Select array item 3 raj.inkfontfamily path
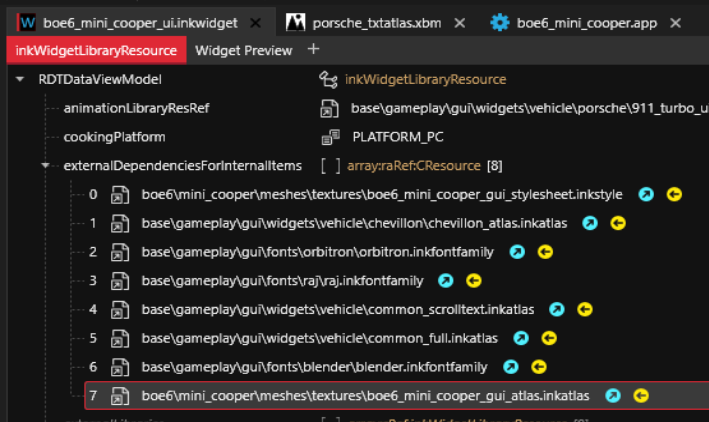The image size is (709, 422). pos(282,281)
